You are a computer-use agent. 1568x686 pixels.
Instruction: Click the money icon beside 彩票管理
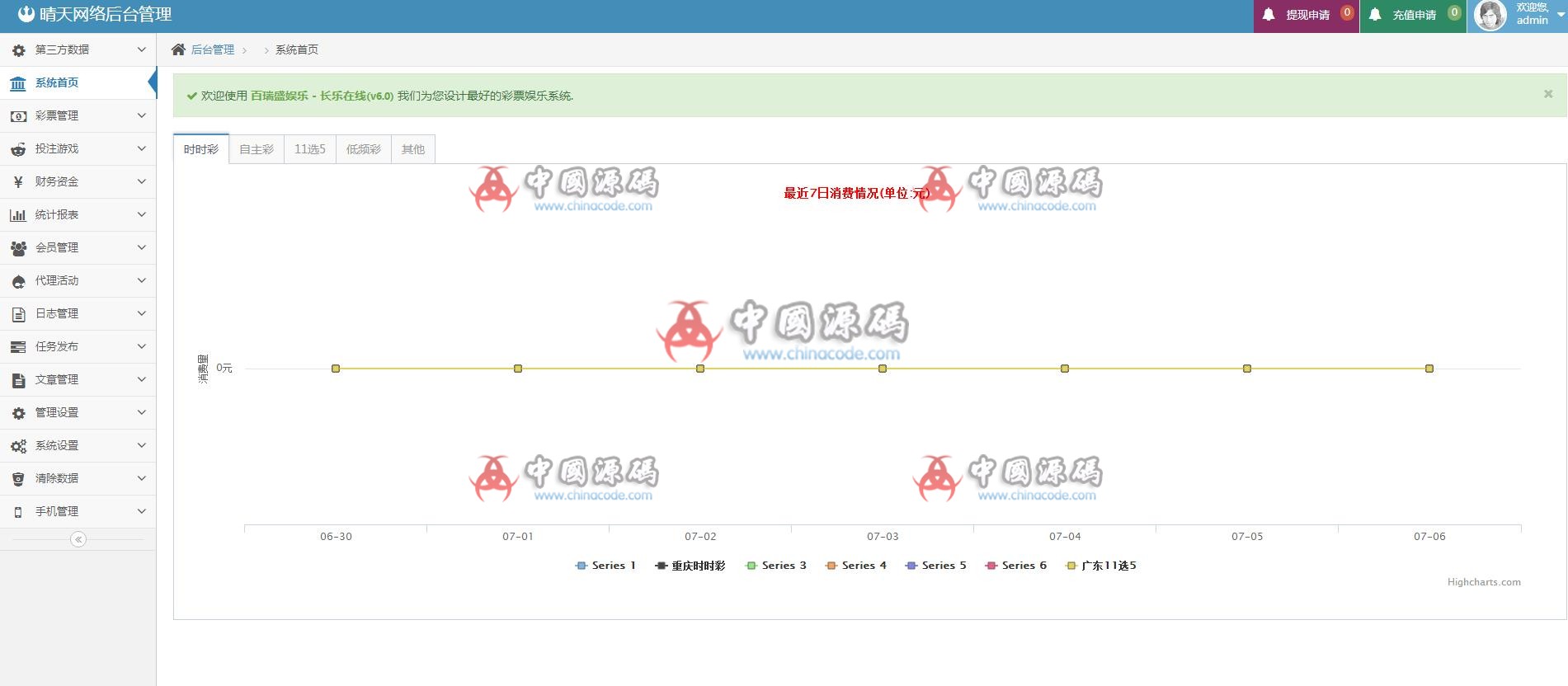pyautogui.click(x=18, y=116)
